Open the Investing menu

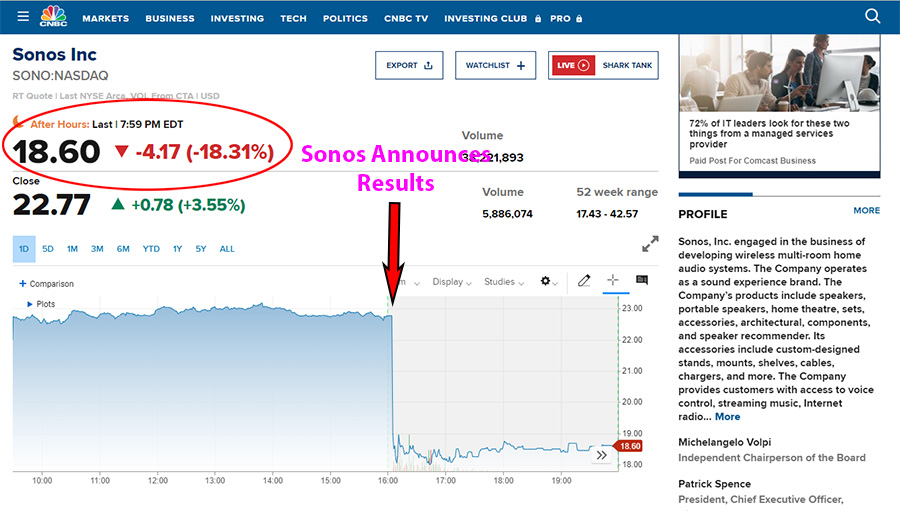pyautogui.click(x=237, y=18)
